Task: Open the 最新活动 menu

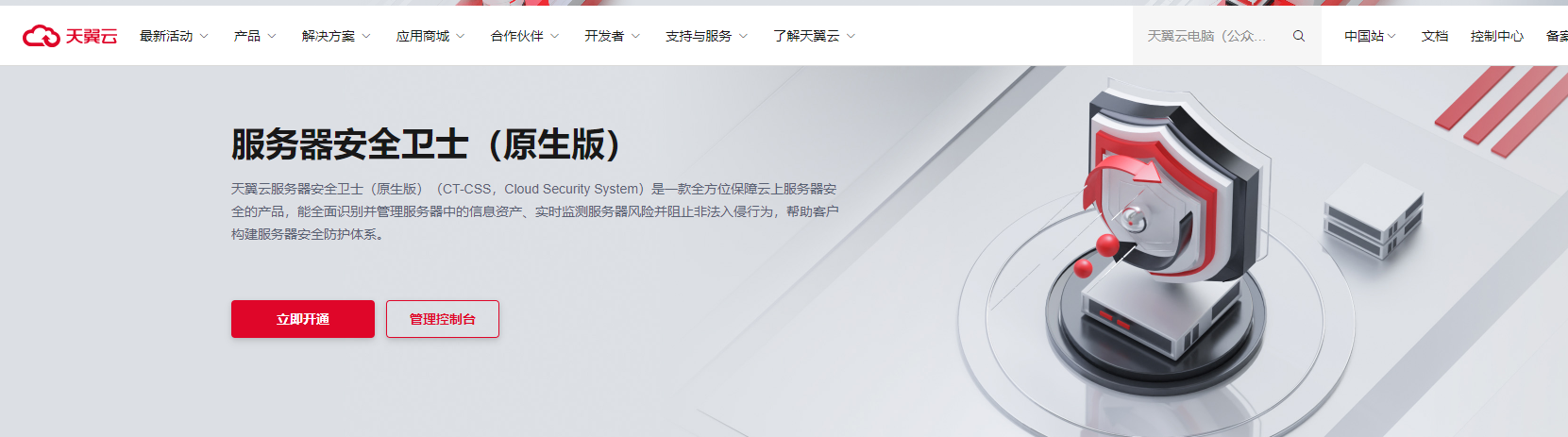Action: (174, 36)
